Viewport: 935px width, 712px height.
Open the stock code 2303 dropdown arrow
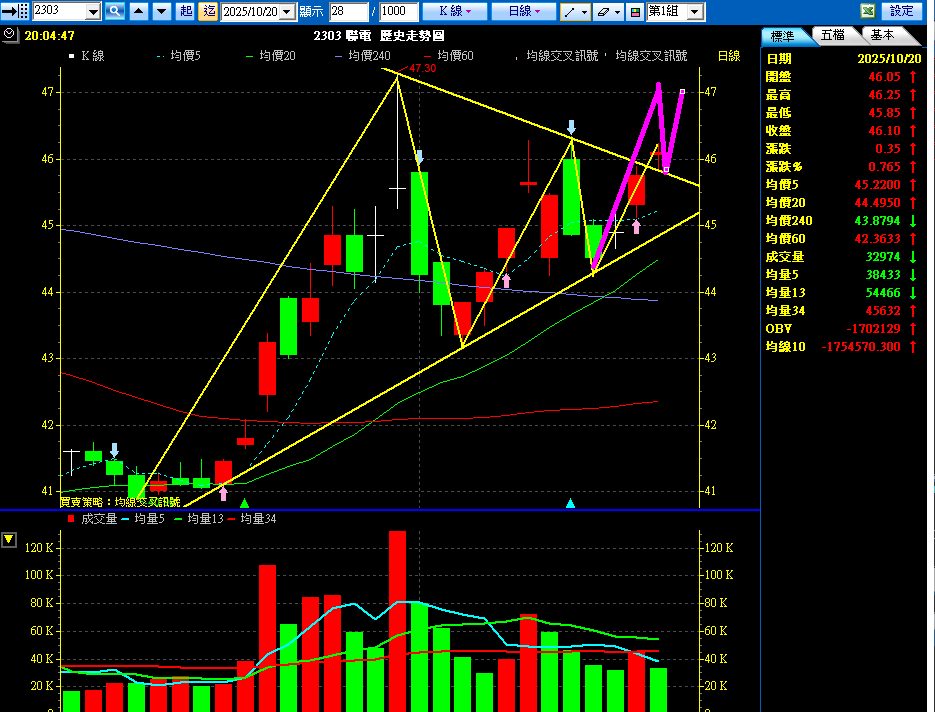pyautogui.click(x=93, y=12)
